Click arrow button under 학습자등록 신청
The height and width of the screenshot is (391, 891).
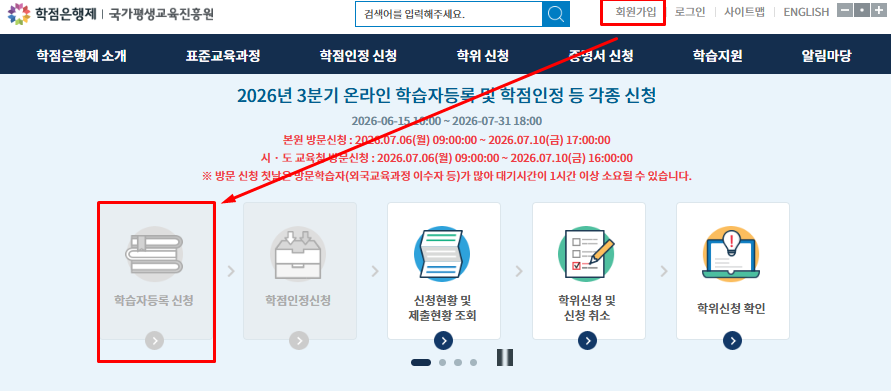click(155, 340)
